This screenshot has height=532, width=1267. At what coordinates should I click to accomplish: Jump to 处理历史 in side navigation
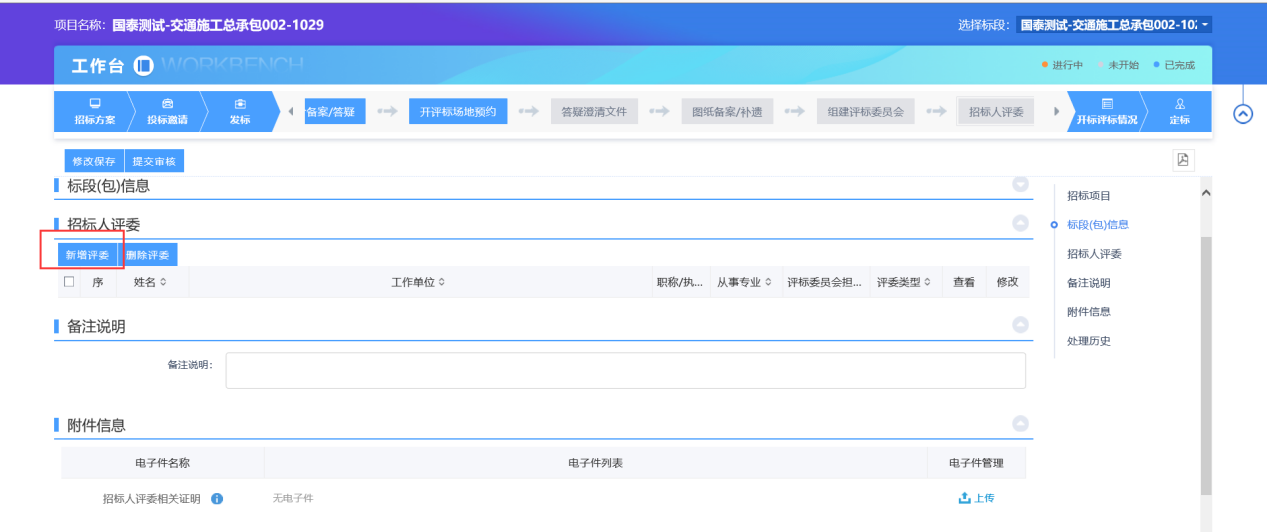(x=1088, y=341)
